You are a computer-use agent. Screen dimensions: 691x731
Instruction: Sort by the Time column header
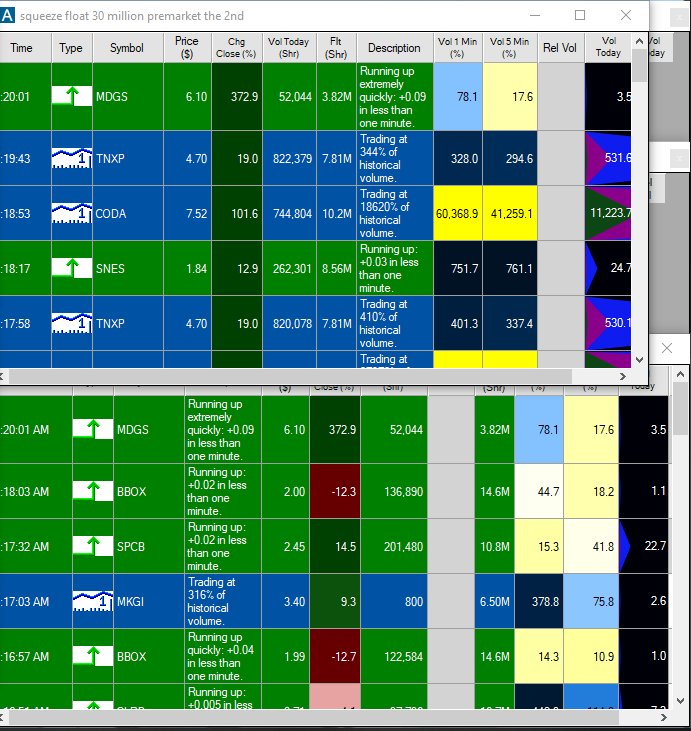[25, 48]
